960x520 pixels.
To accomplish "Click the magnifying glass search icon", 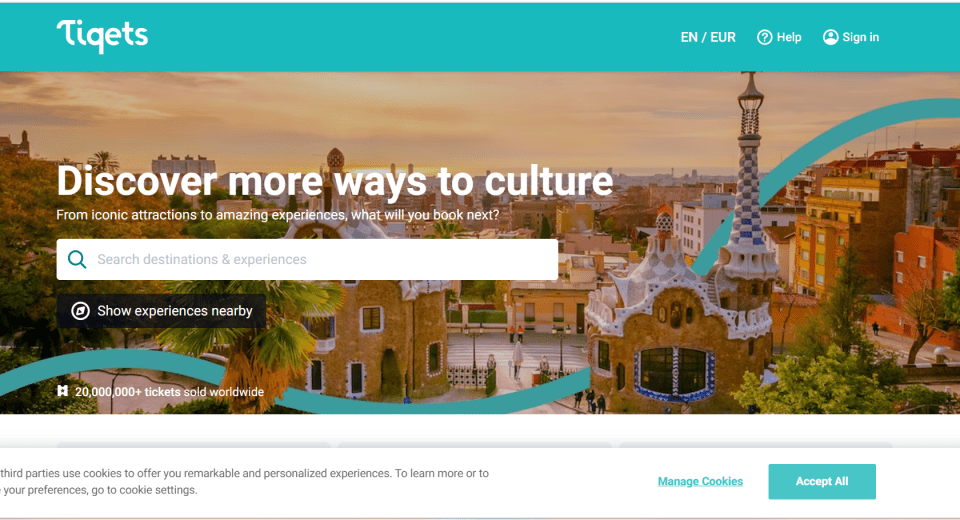I will (77, 259).
